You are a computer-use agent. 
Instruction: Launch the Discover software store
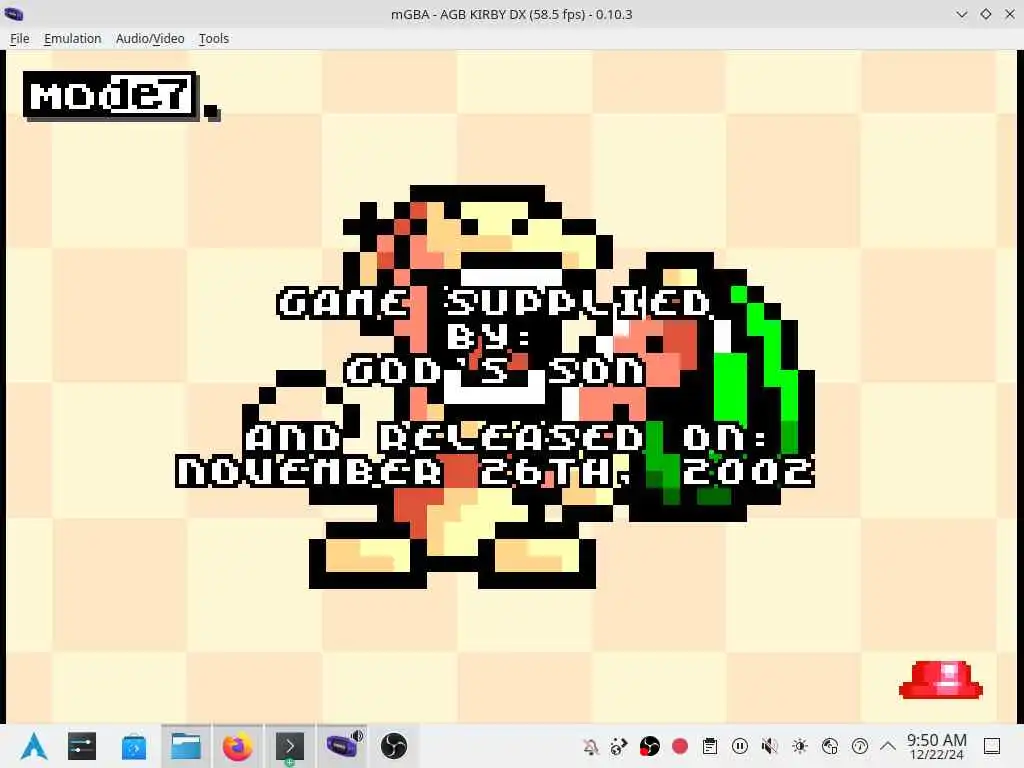[134, 746]
